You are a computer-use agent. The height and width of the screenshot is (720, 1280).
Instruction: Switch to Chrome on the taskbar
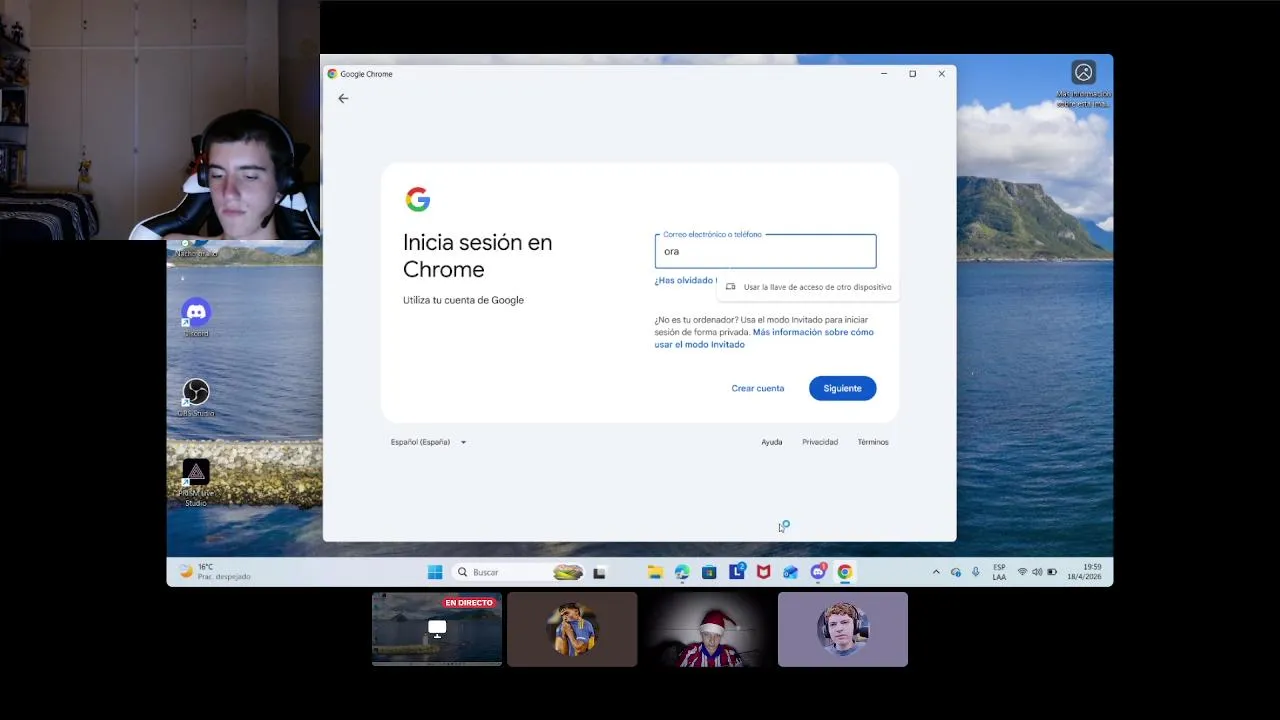click(x=845, y=572)
